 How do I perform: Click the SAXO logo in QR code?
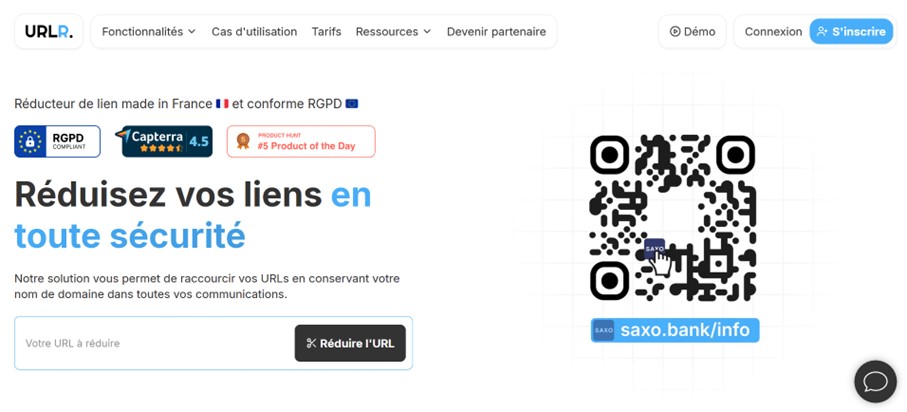tap(654, 249)
